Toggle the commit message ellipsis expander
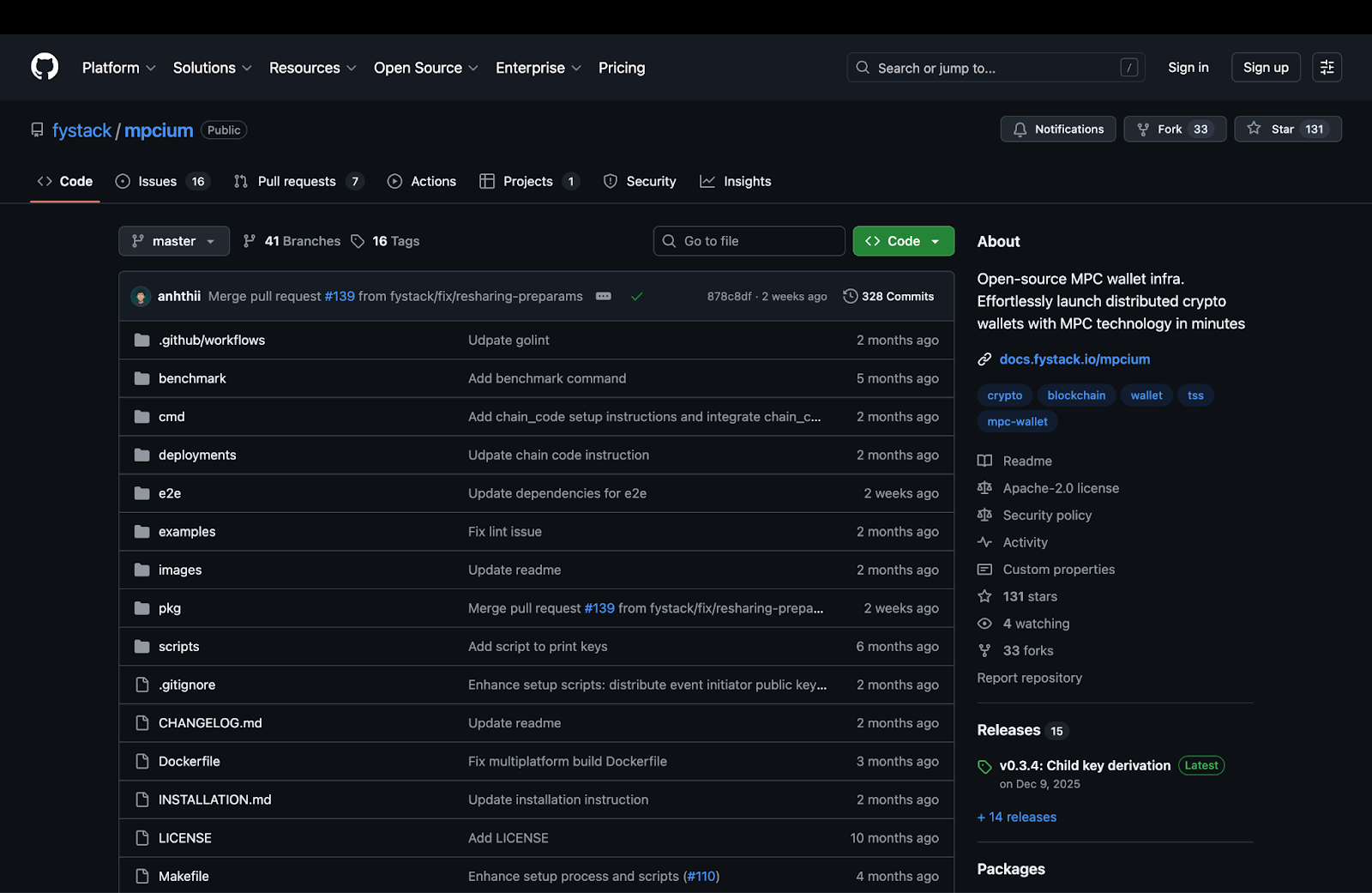1372x893 pixels. (x=604, y=295)
